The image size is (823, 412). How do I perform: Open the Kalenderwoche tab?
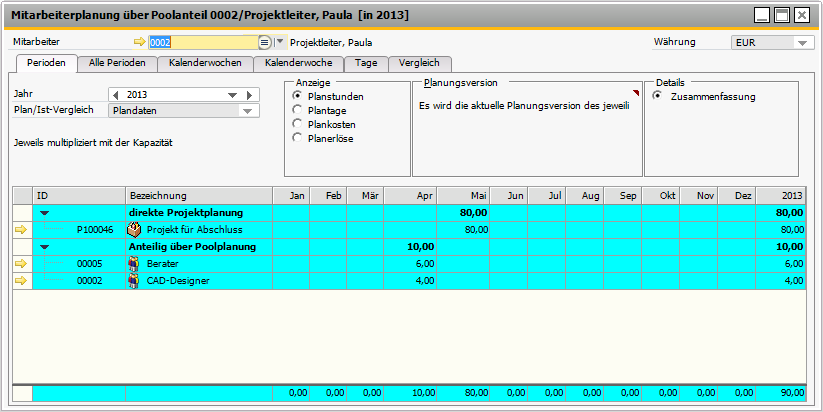click(298, 63)
